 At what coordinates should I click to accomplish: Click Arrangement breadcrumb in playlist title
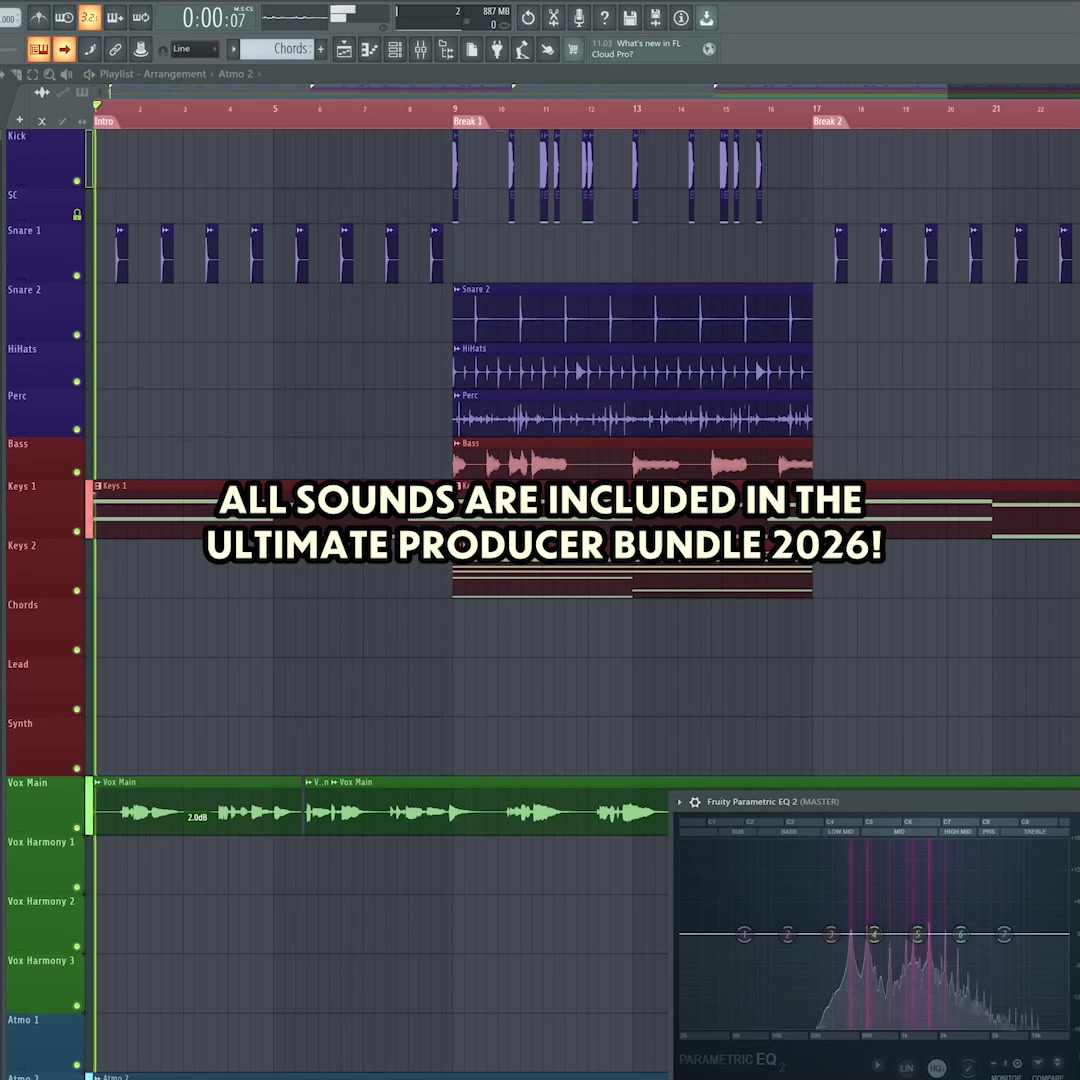174,74
